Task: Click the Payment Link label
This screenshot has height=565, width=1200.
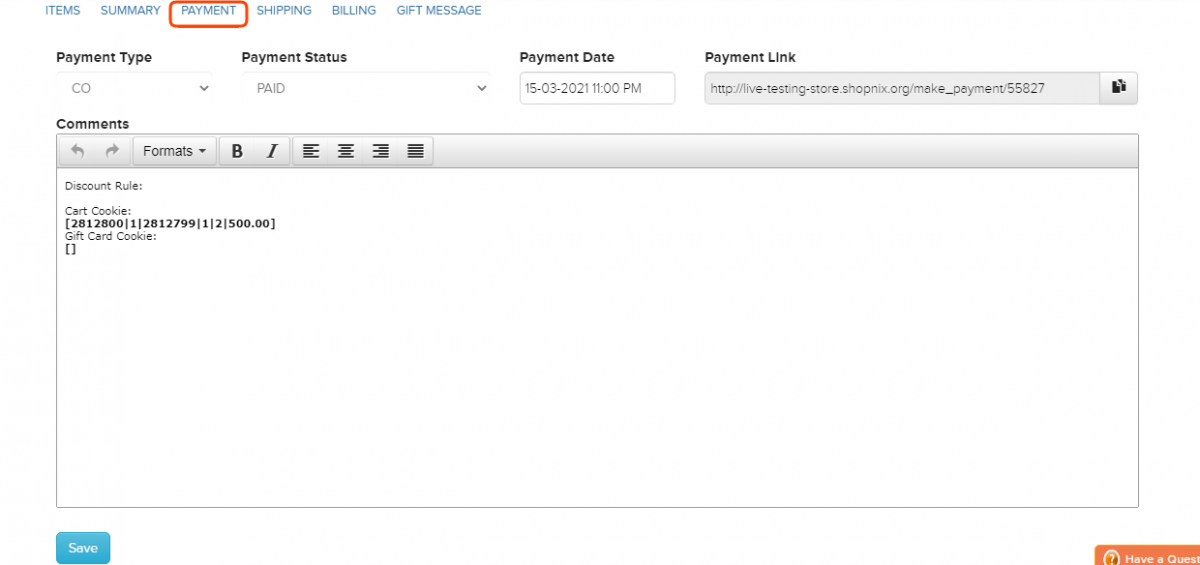Action: pos(750,57)
